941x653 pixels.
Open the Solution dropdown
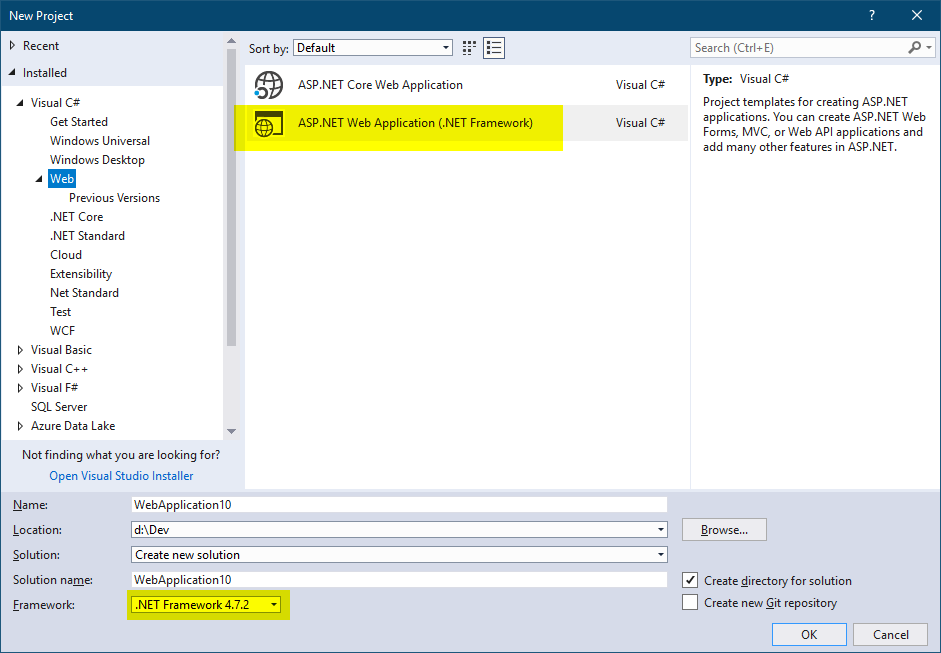tap(399, 555)
